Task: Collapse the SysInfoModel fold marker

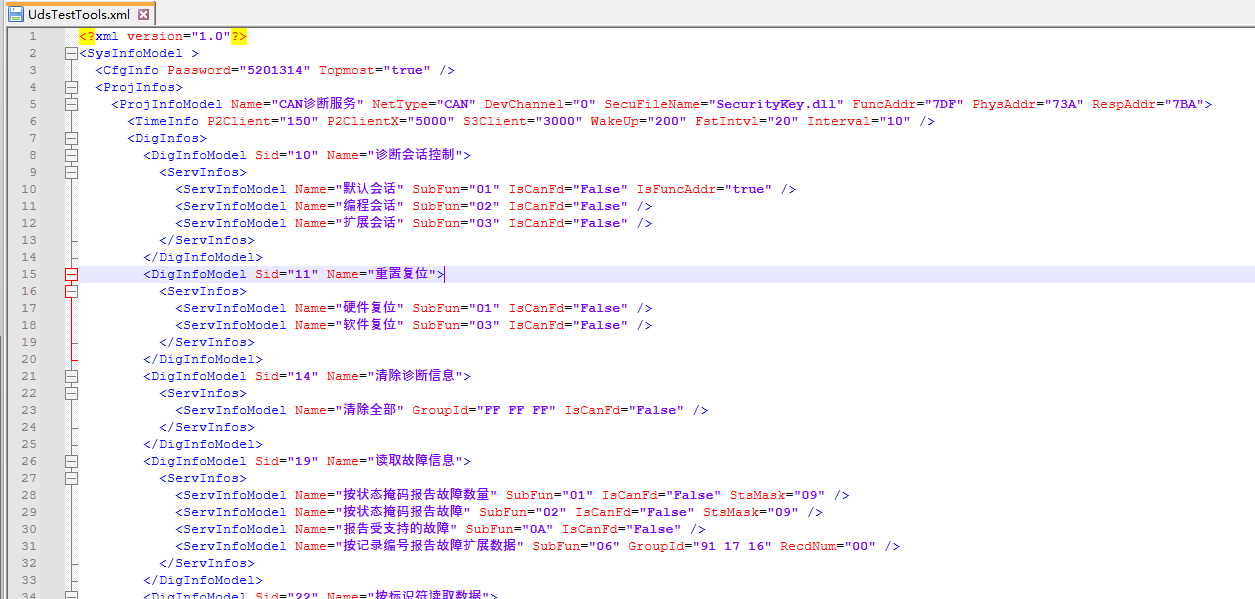Action: pos(71,53)
